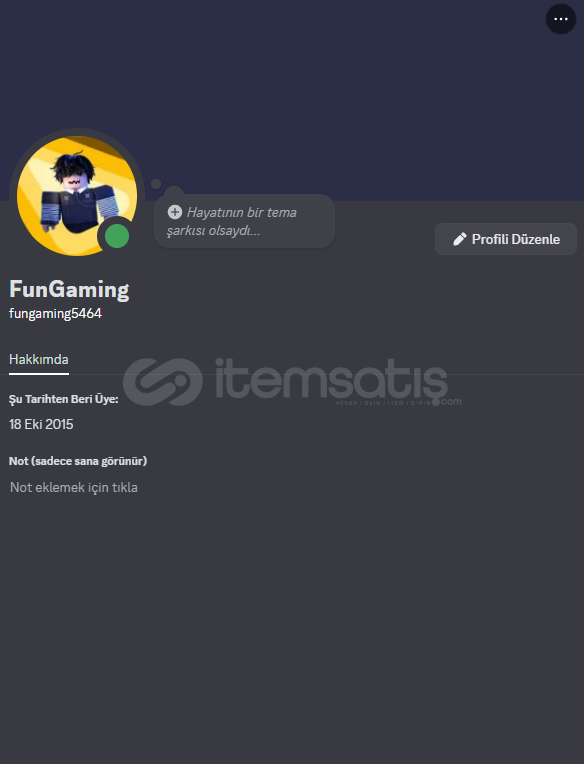584x764 pixels.
Task: Click the Not (sadece sana görünür) heading
Action: (78, 461)
